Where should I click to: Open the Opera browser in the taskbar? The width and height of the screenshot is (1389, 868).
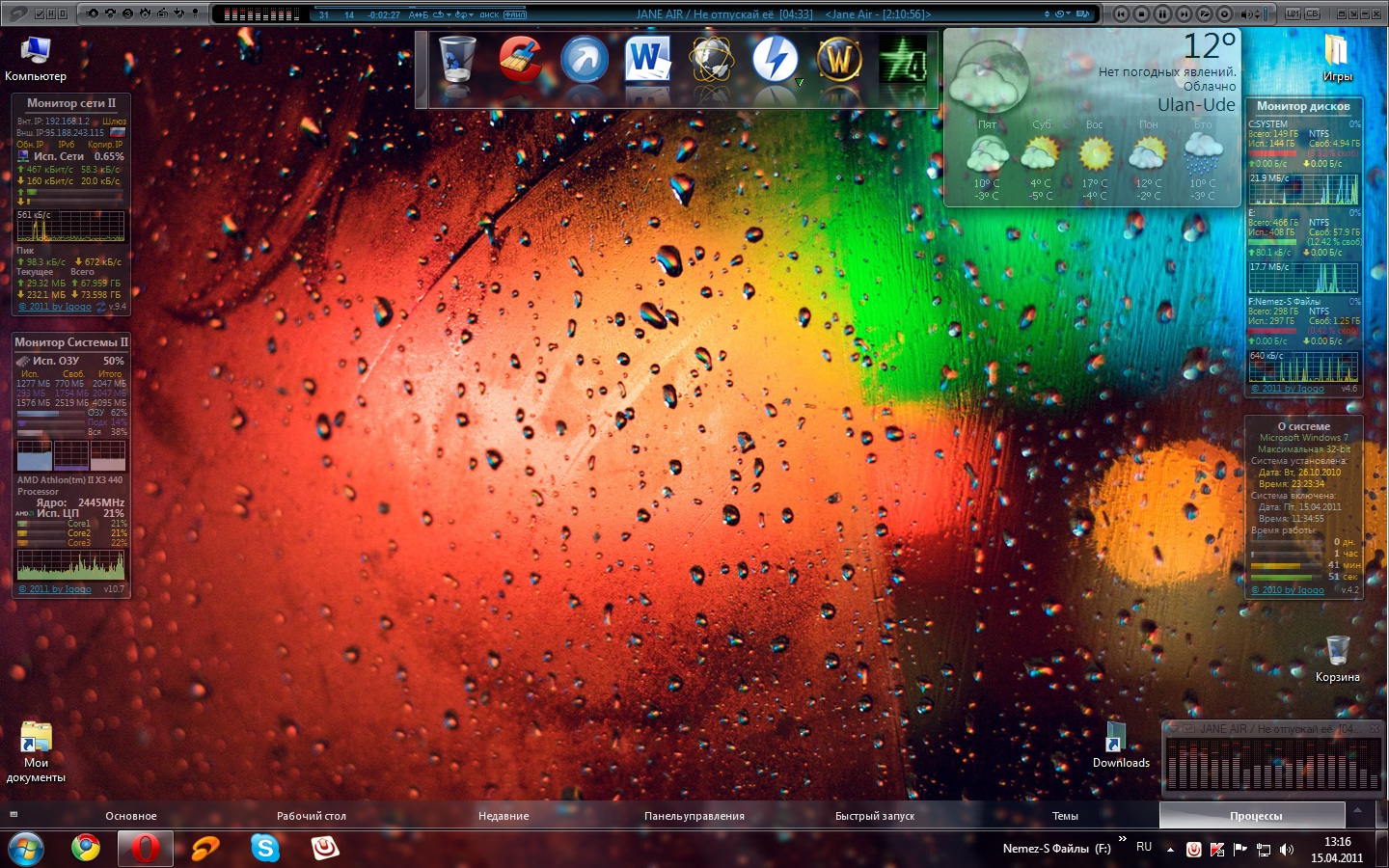pos(145,848)
